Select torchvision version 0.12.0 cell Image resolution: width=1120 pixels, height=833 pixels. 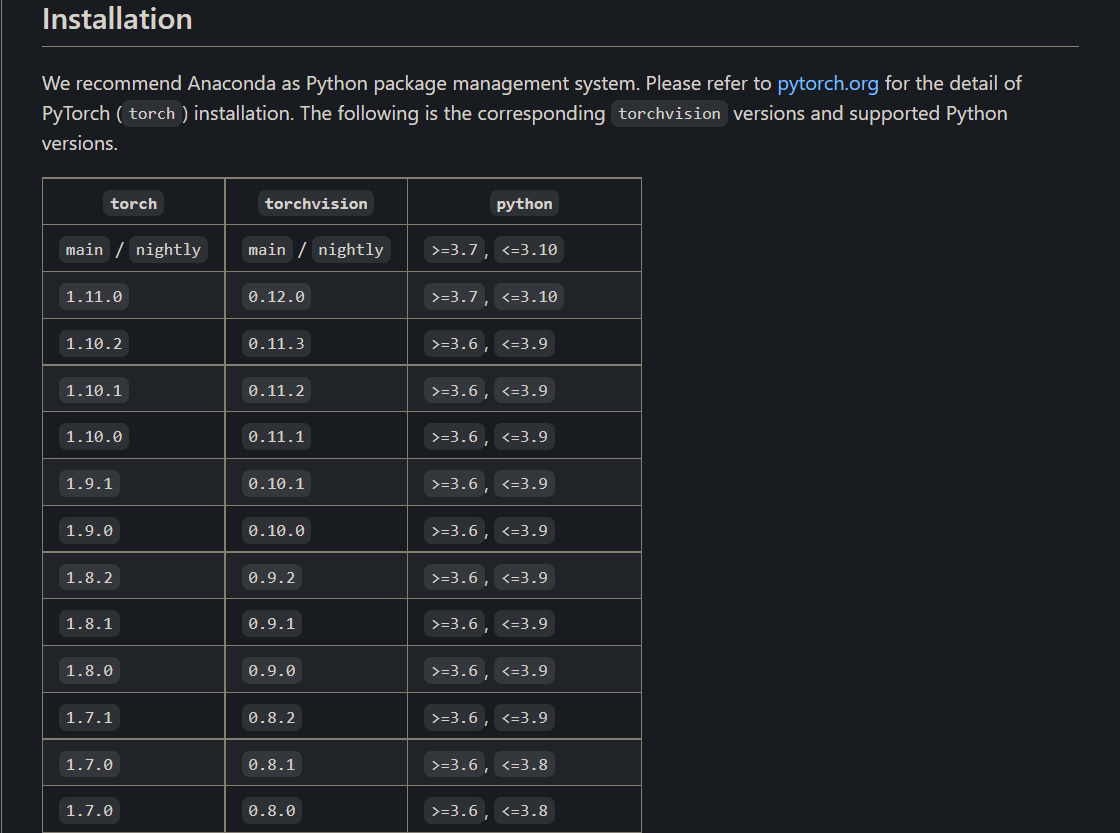tap(276, 296)
